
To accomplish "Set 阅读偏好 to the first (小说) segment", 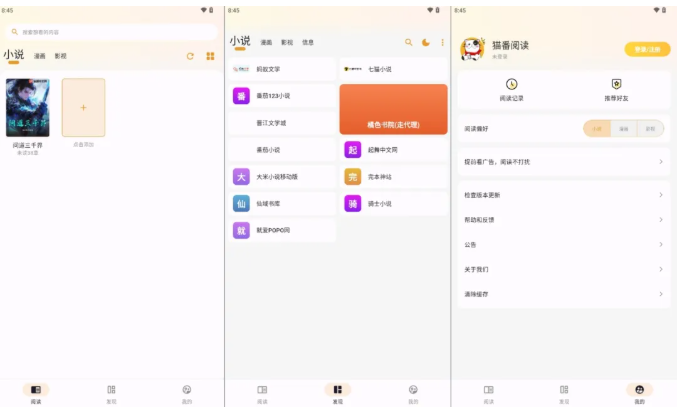I will (x=597, y=129).
